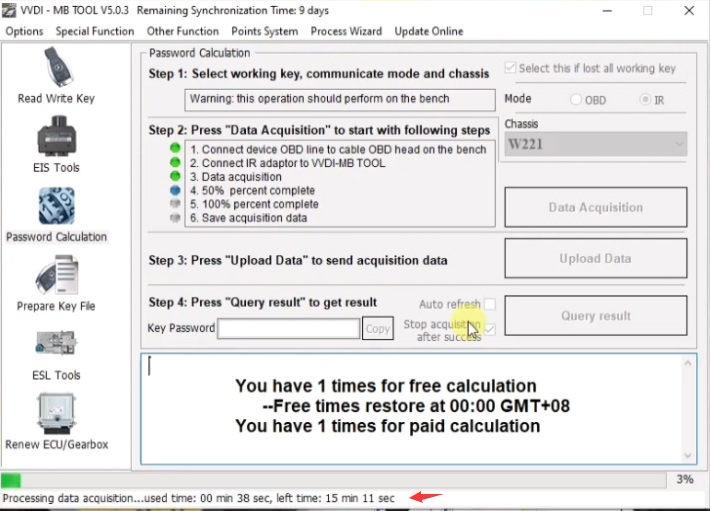
Task: Click the VVDI app icon in title bar
Action: (x=9, y=10)
